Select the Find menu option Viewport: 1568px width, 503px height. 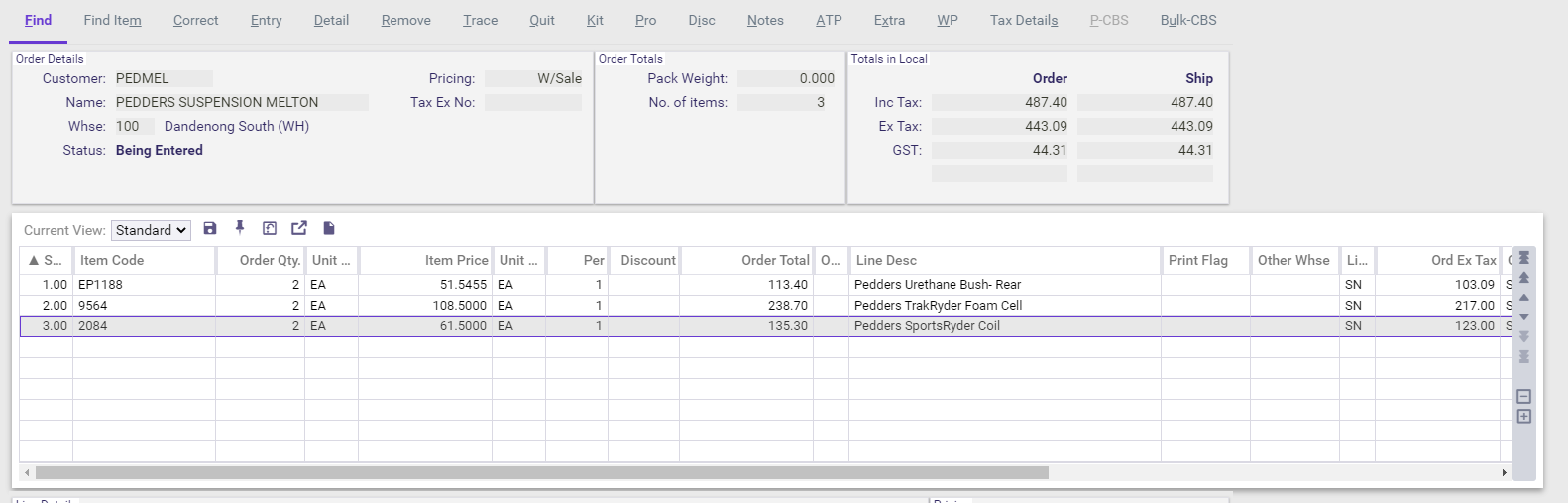click(38, 20)
